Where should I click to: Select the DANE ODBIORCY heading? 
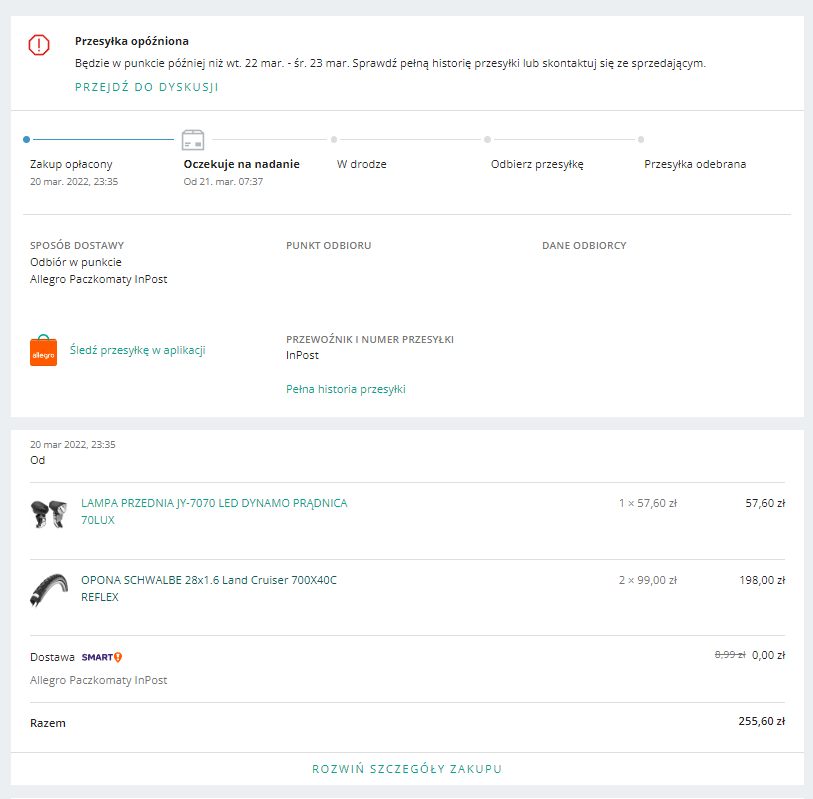pos(584,246)
